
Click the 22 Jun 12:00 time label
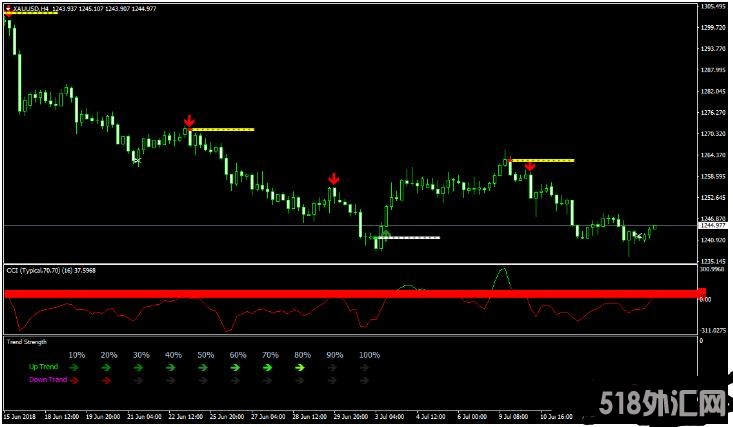click(186, 416)
